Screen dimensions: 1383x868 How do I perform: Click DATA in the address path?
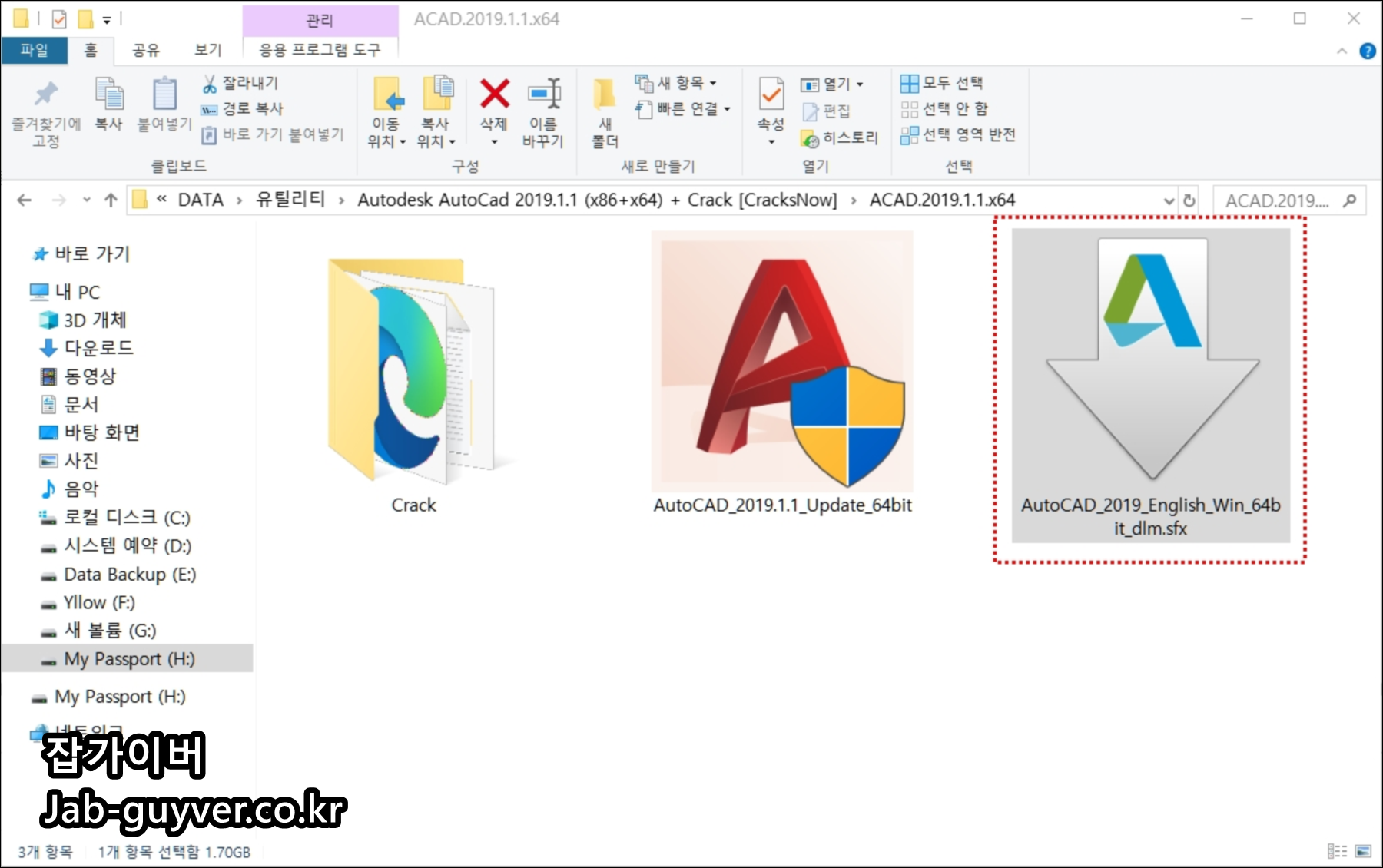(201, 200)
